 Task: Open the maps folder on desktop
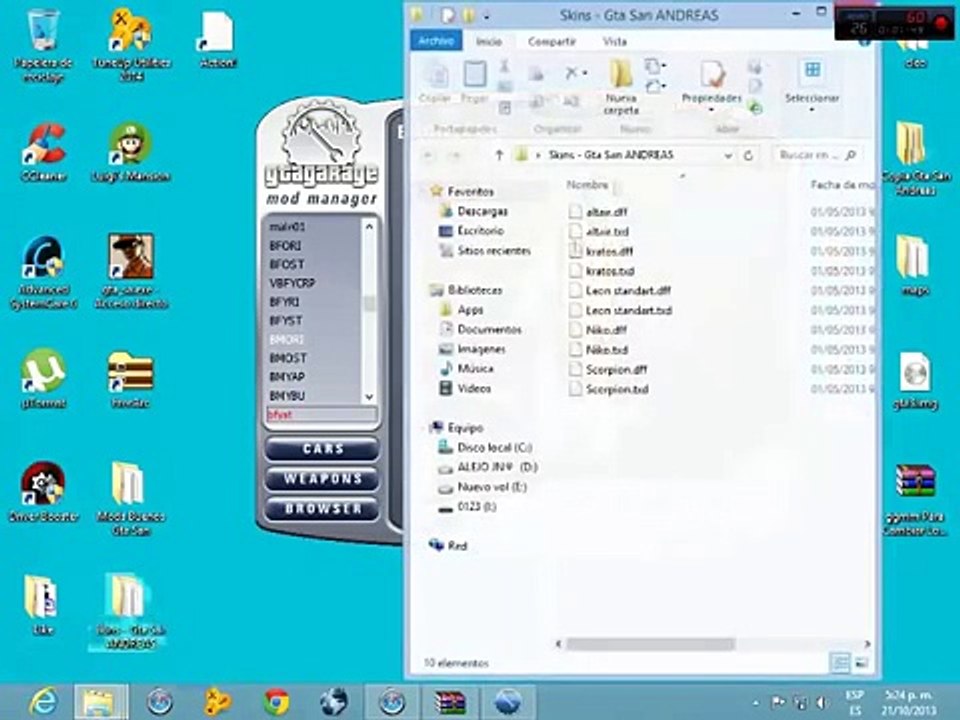click(x=915, y=264)
